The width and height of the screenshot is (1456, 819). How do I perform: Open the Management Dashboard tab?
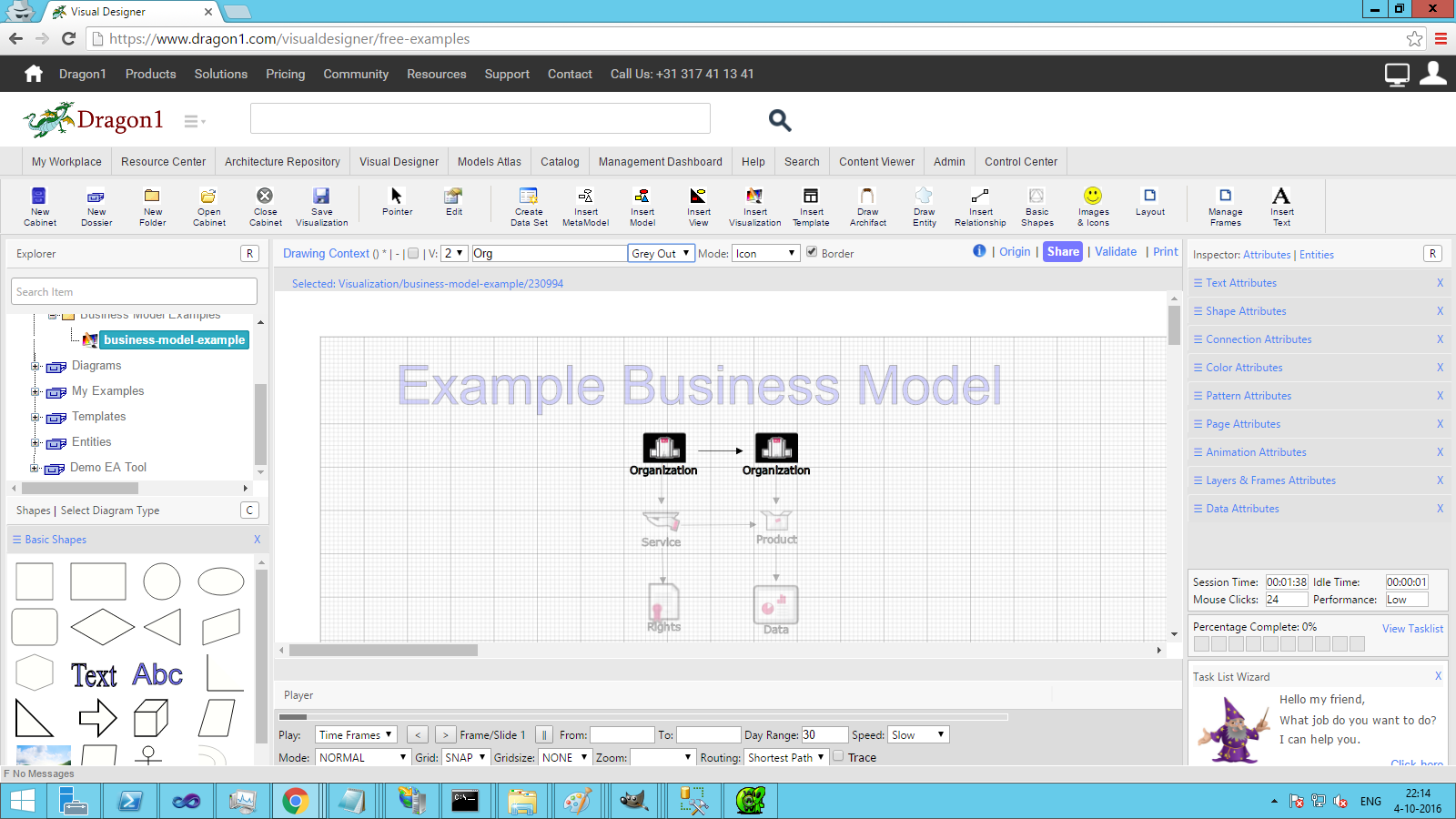pyautogui.click(x=660, y=161)
